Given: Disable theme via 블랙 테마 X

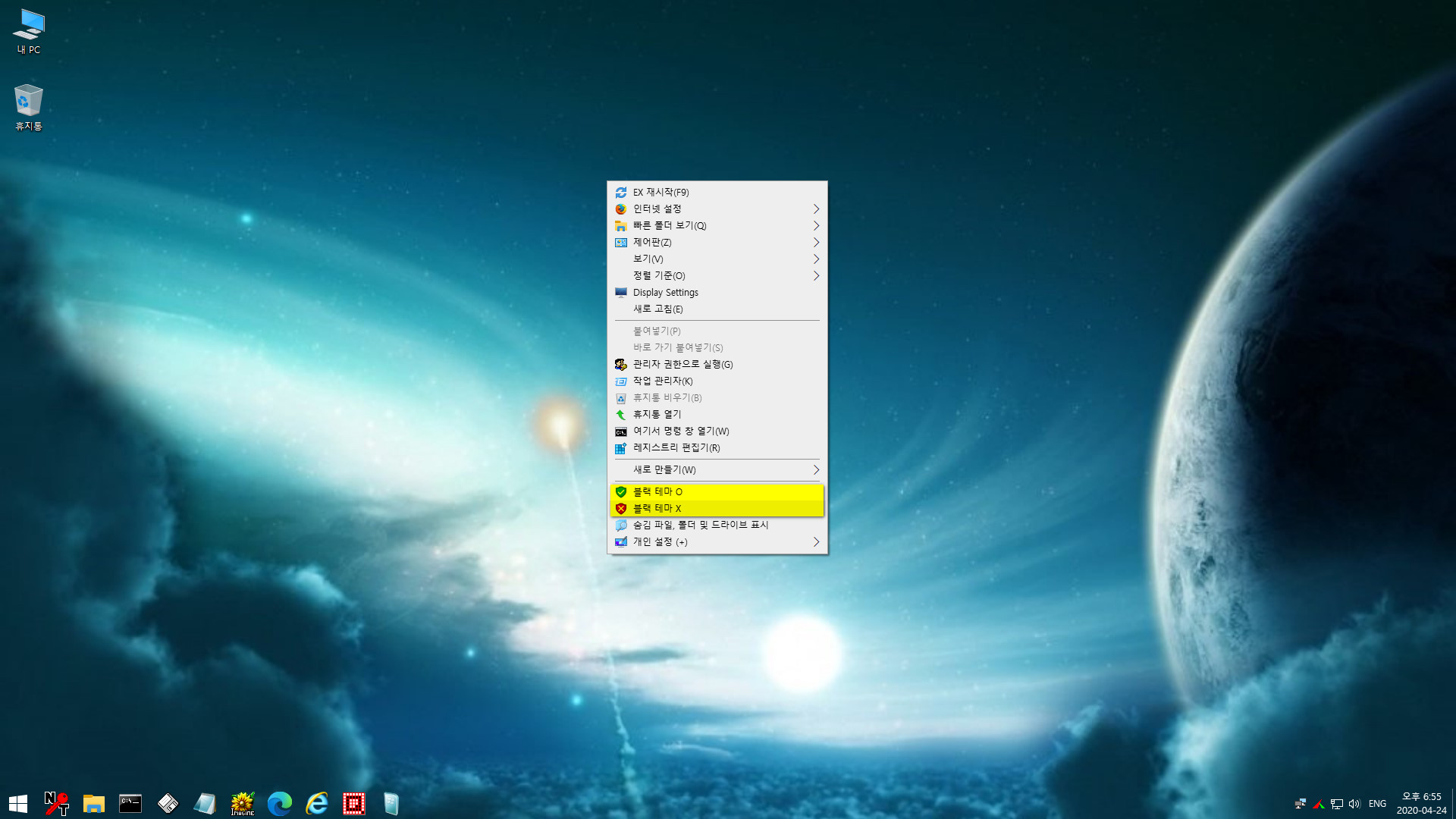Looking at the screenshot, I should (x=717, y=509).
